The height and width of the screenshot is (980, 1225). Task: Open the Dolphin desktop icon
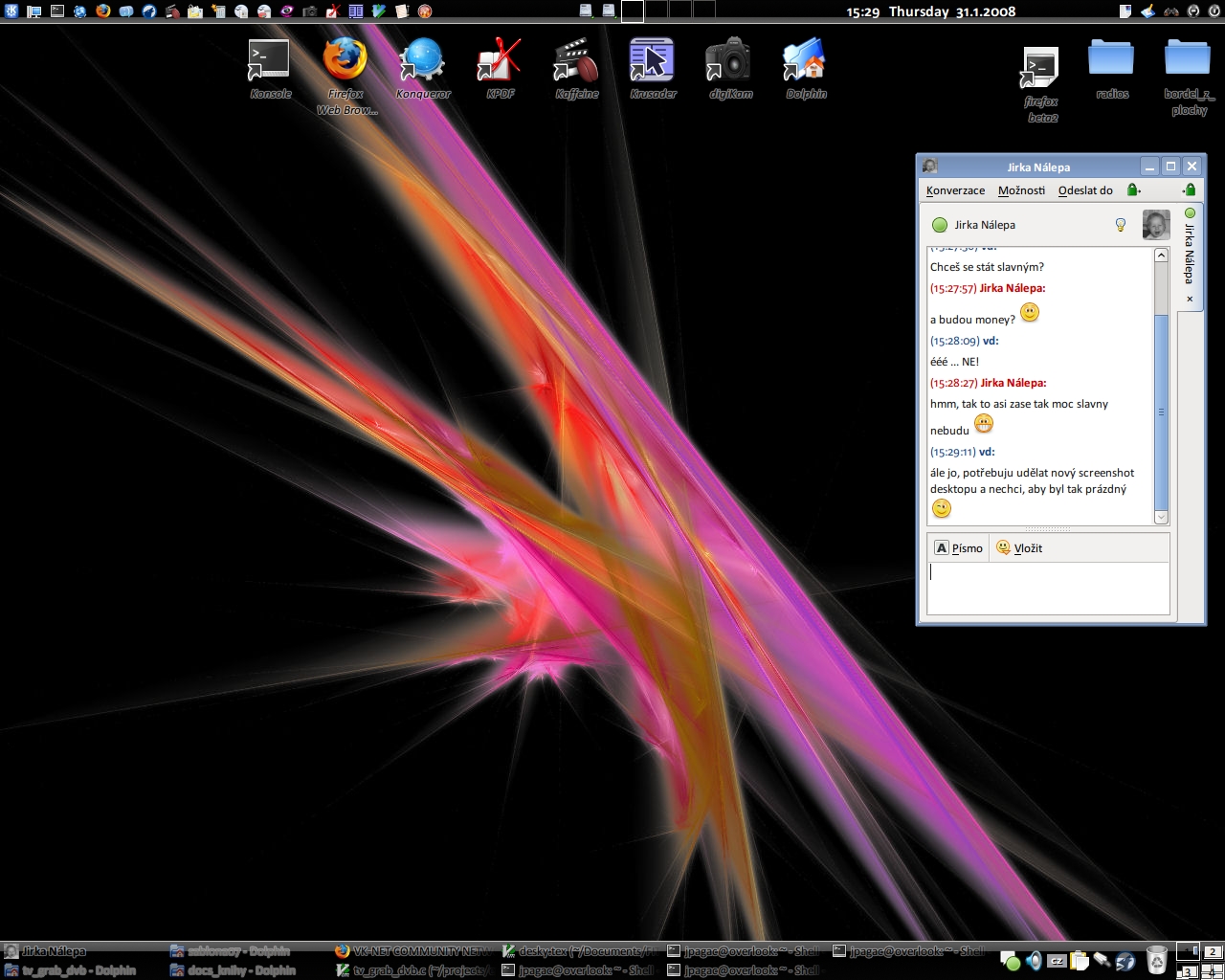(806, 67)
